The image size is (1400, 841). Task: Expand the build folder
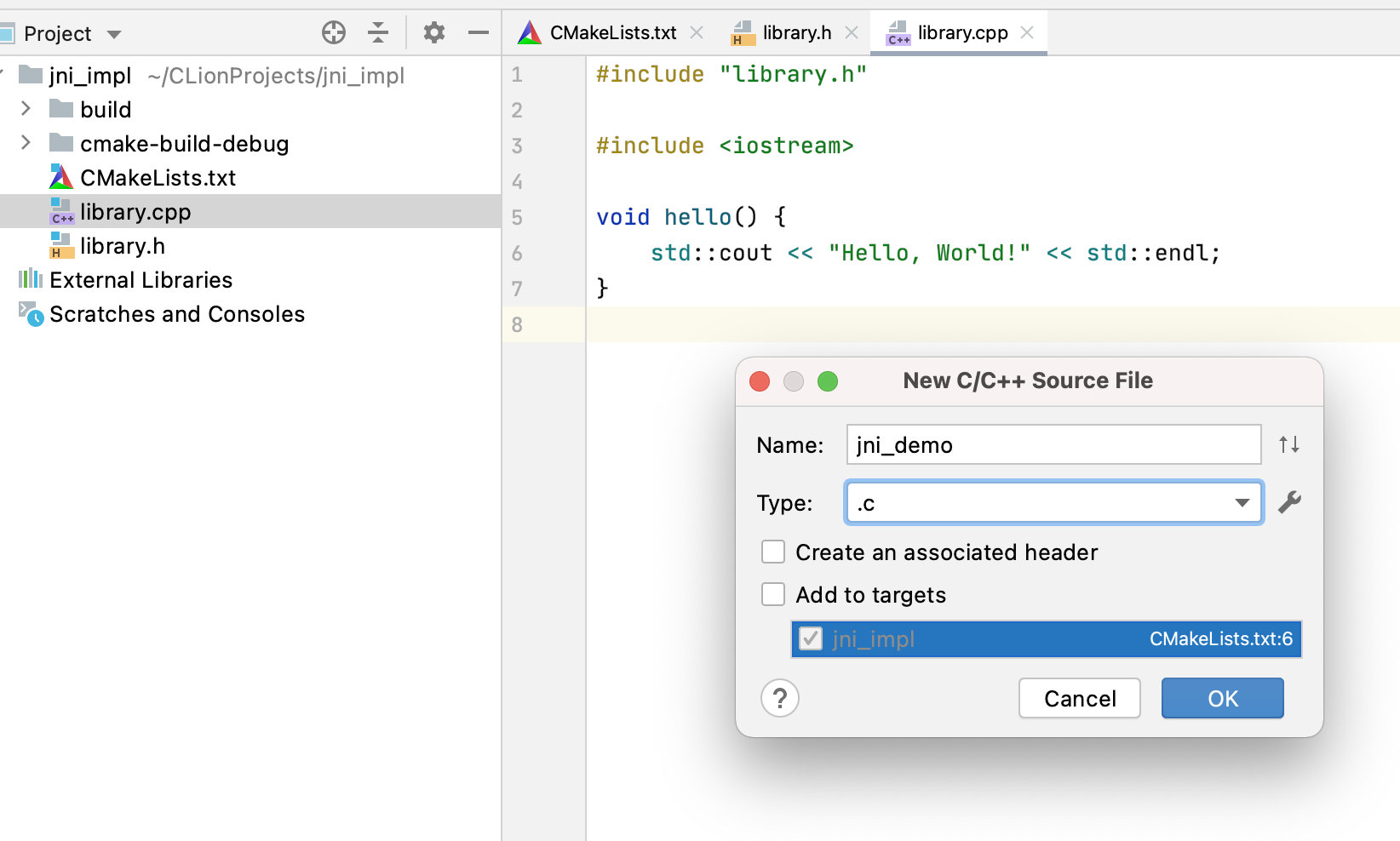pos(25,109)
